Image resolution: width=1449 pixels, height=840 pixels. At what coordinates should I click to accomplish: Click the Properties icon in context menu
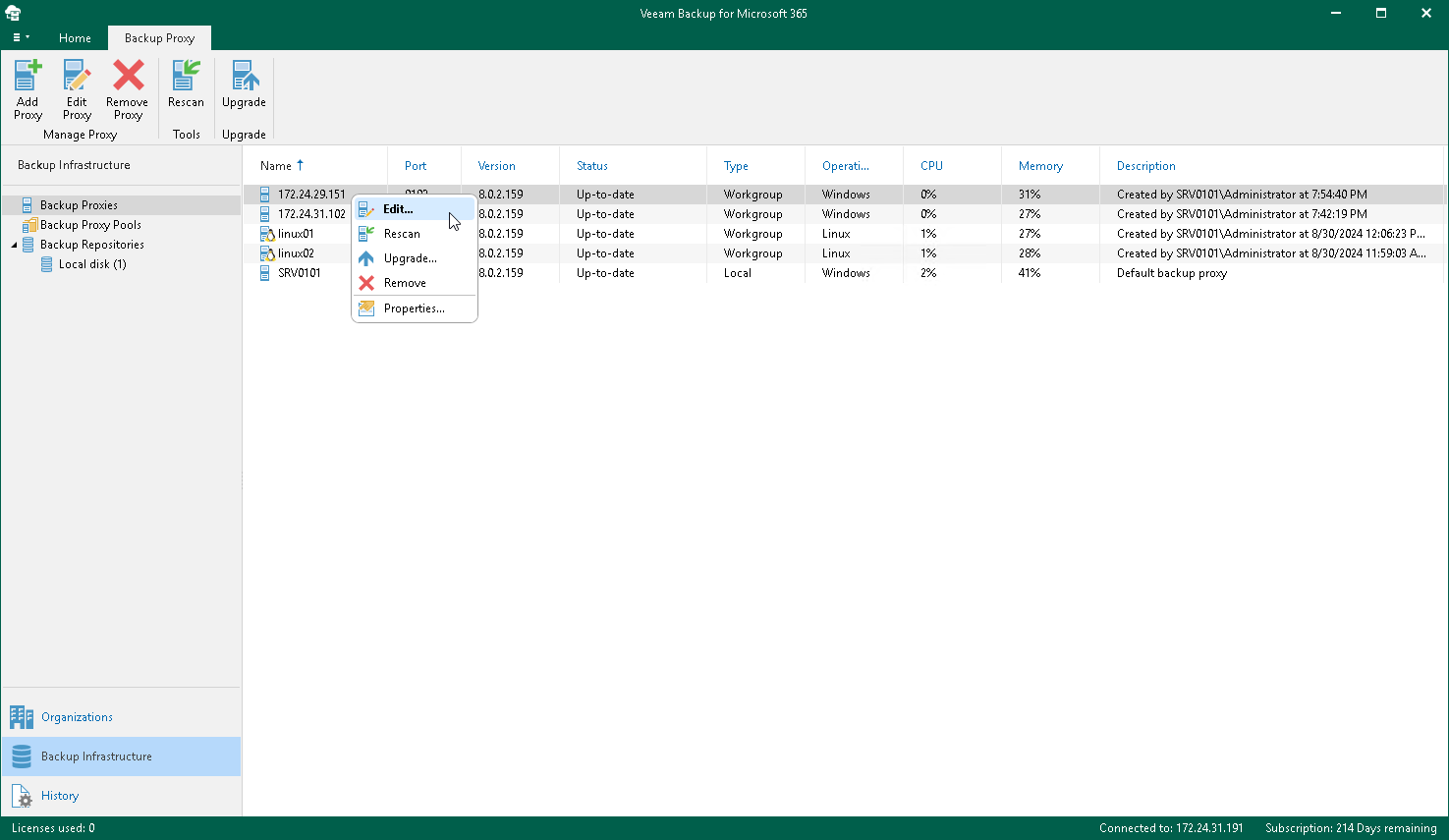[366, 308]
